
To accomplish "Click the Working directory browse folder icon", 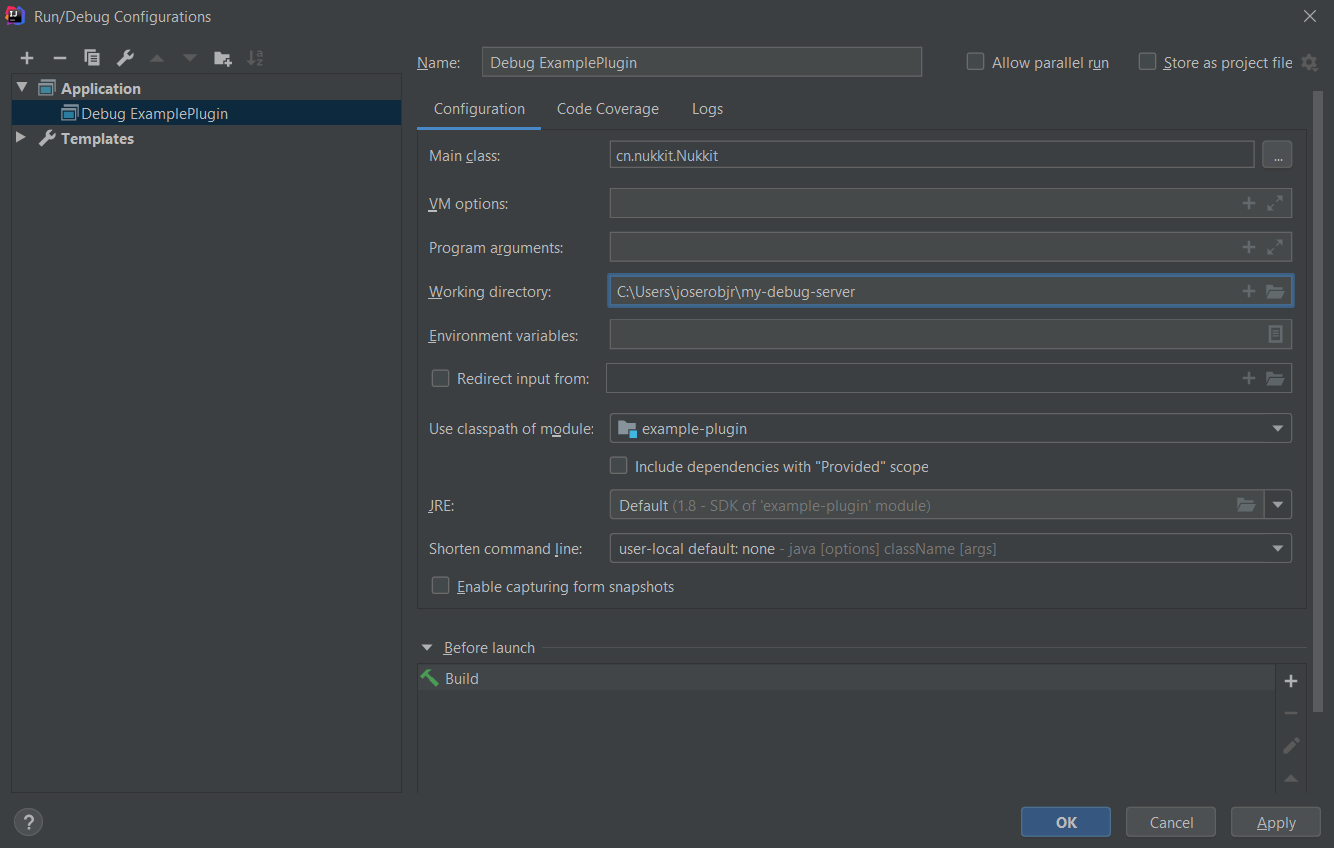I will point(1274,291).
